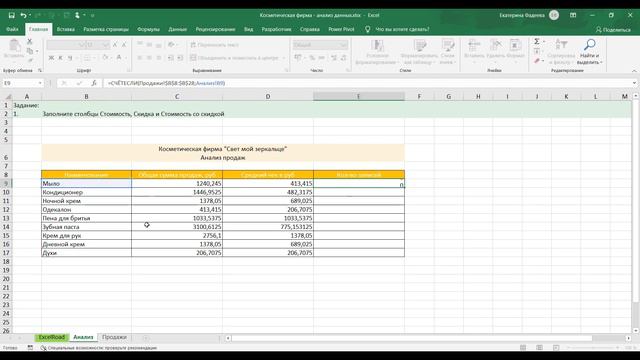640x360 pixels.
Task: Confirm formula with the checkmark icon
Action: [79, 83]
